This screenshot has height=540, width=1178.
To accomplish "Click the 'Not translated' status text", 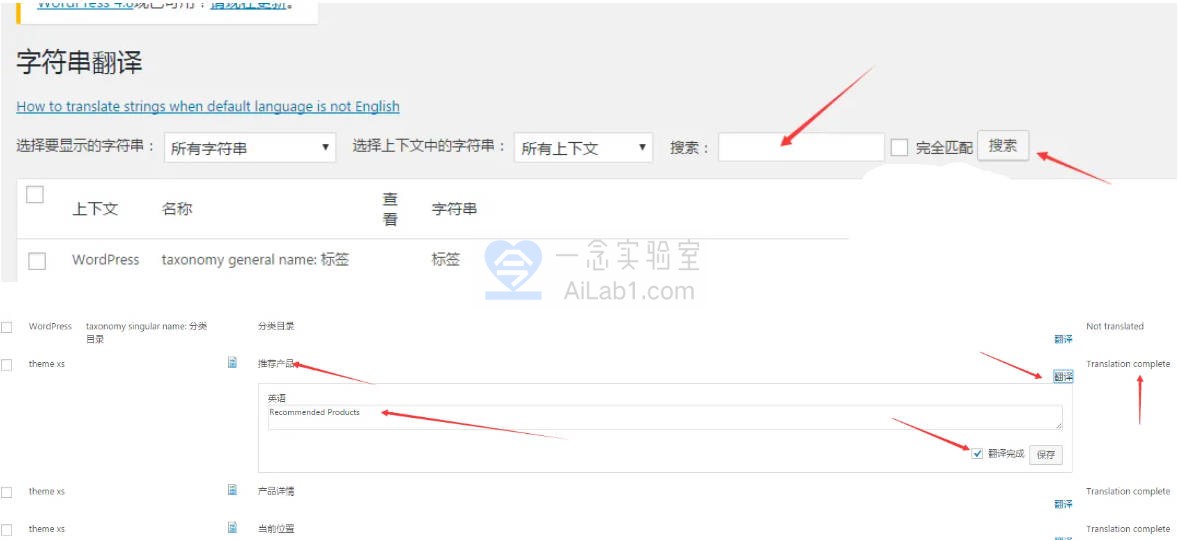I will (1115, 326).
